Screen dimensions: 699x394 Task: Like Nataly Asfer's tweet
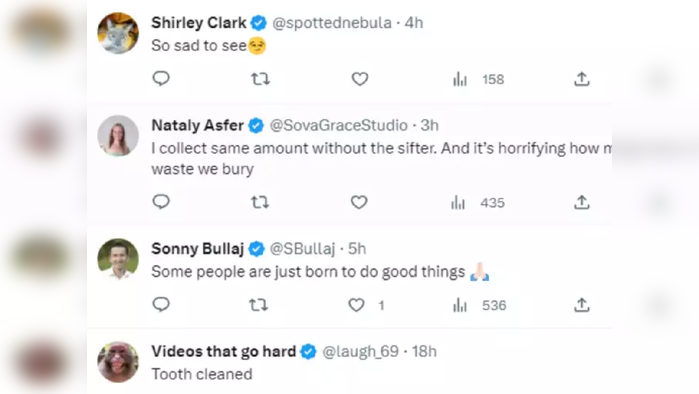359,203
